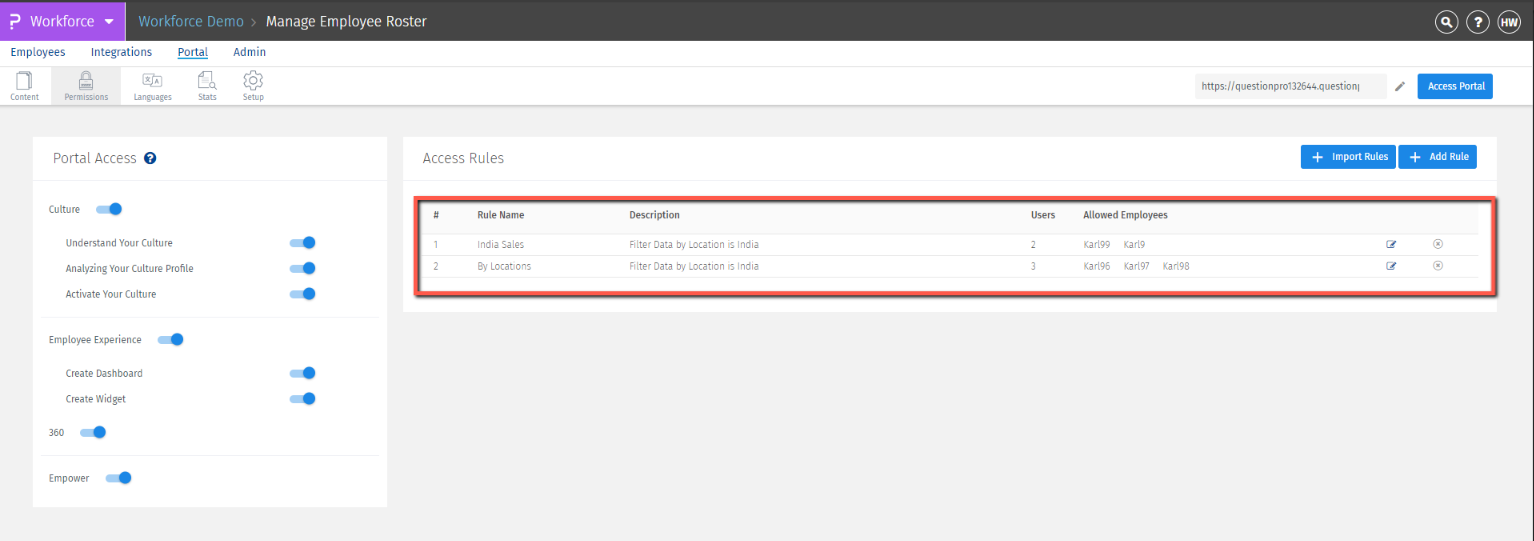Click the Users column header
Viewport: 1534px width, 541px height.
(1043, 215)
